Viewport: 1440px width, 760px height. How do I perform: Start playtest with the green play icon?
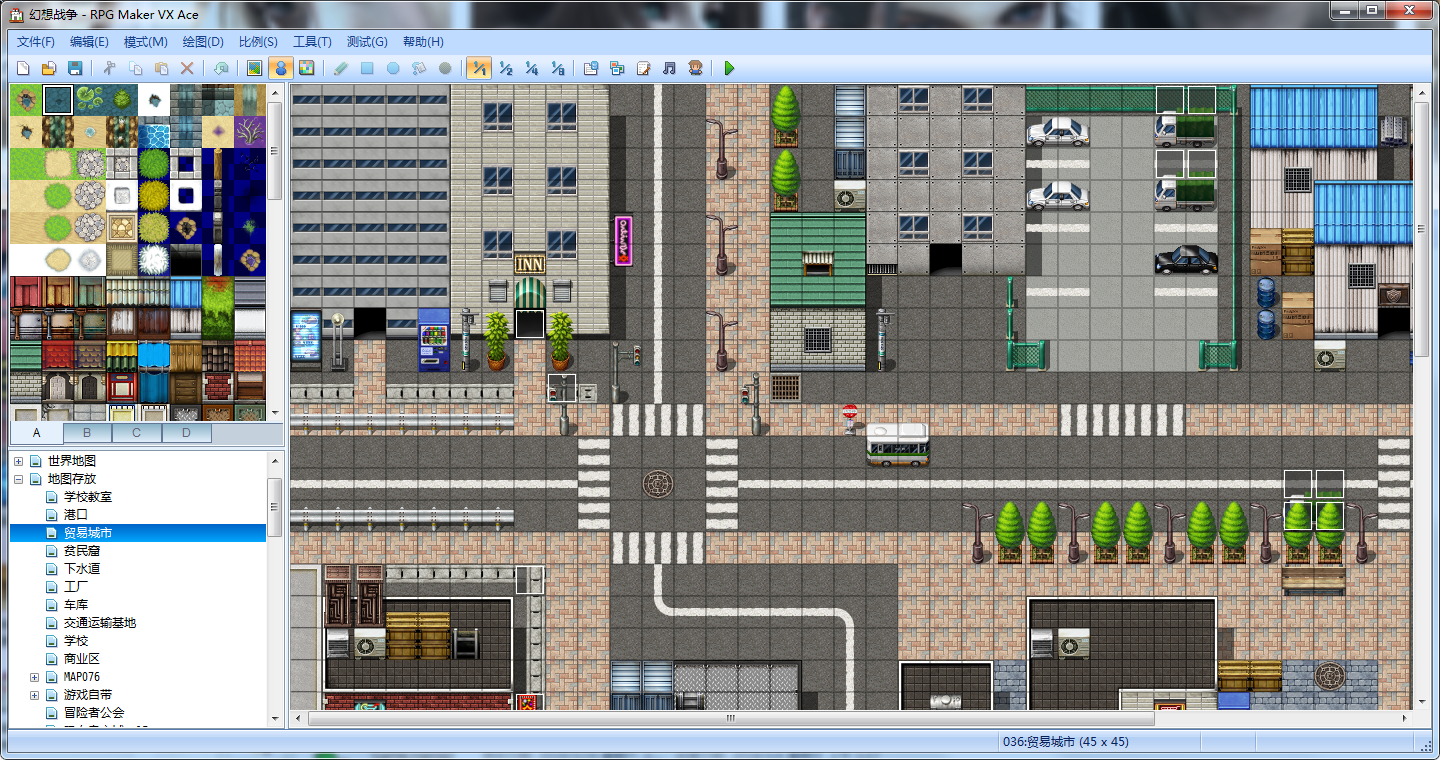729,68
